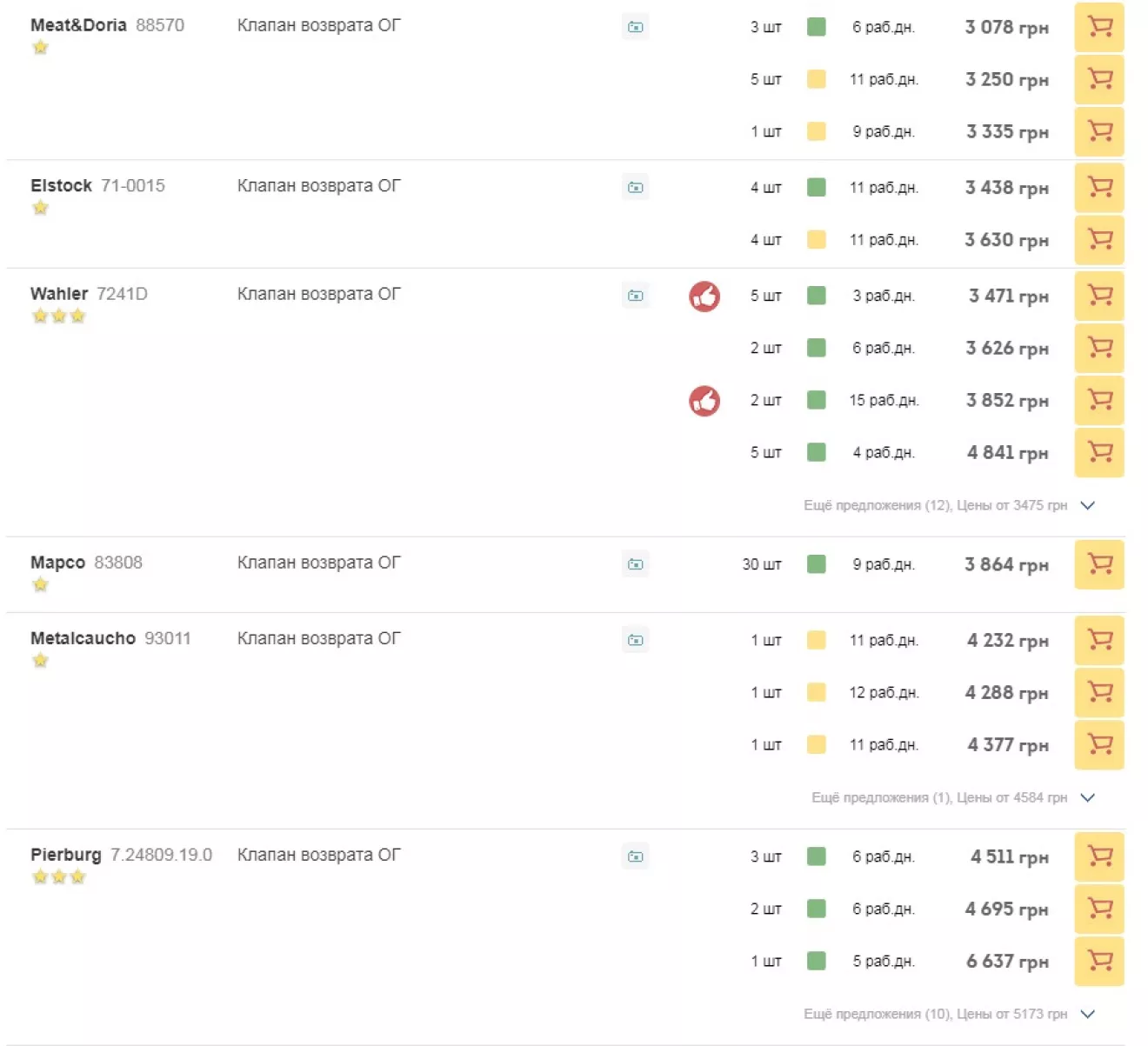This screenshot has height=1046, width=1148.
Task: Click delivery time 15 раб.дн.
Action: pos(884,401)
